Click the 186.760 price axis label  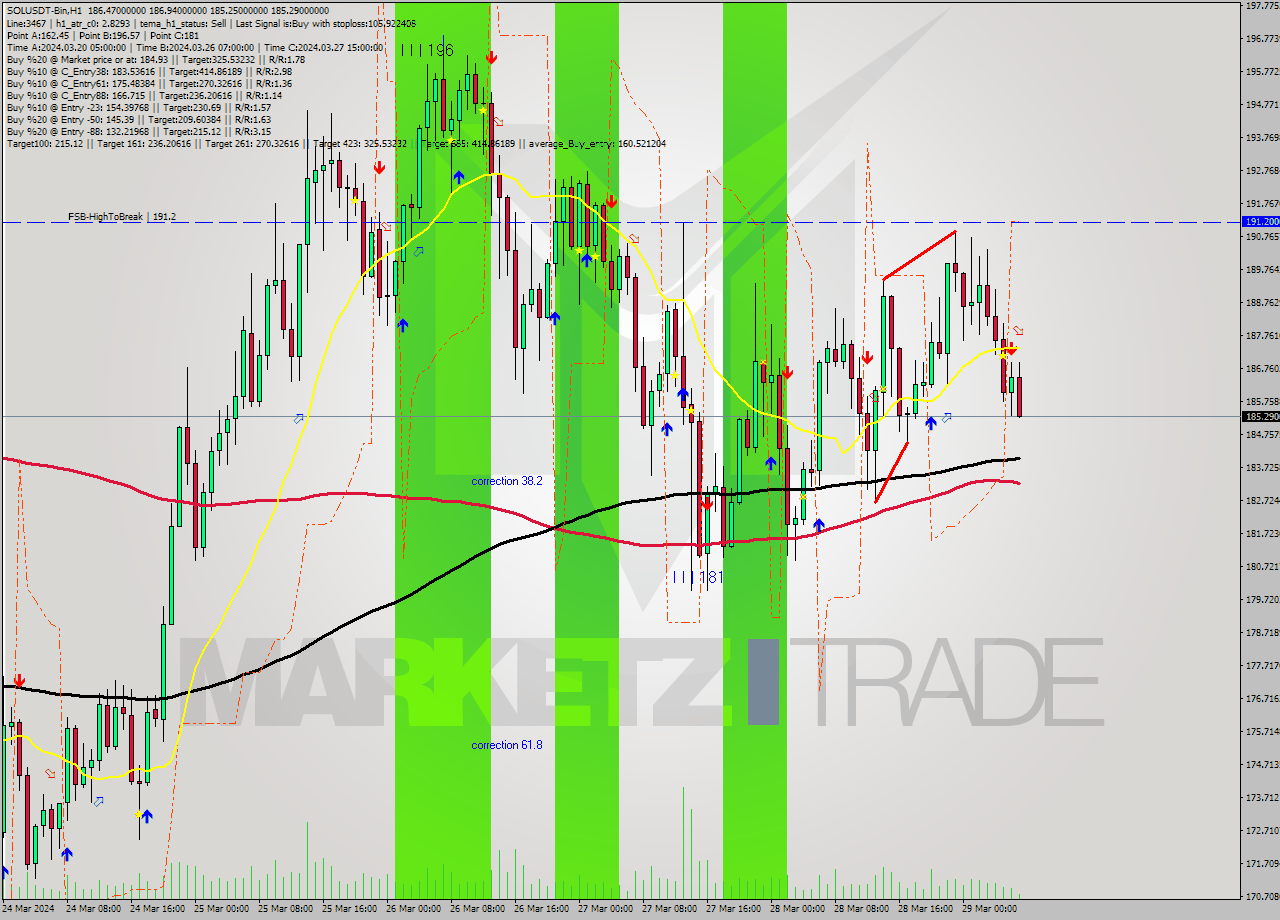1262,369
